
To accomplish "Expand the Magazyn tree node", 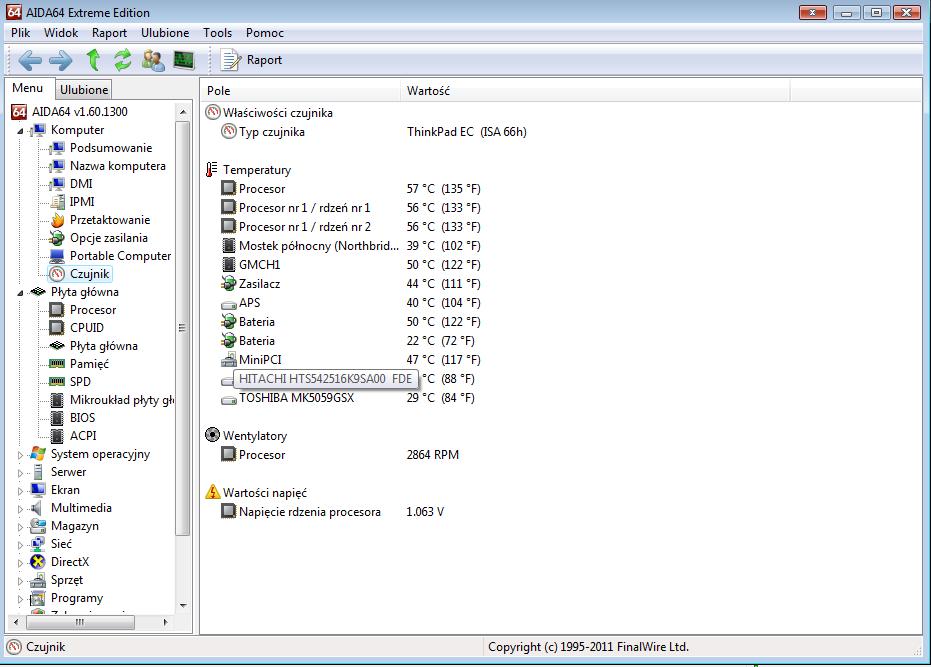I will coord(20,527).
